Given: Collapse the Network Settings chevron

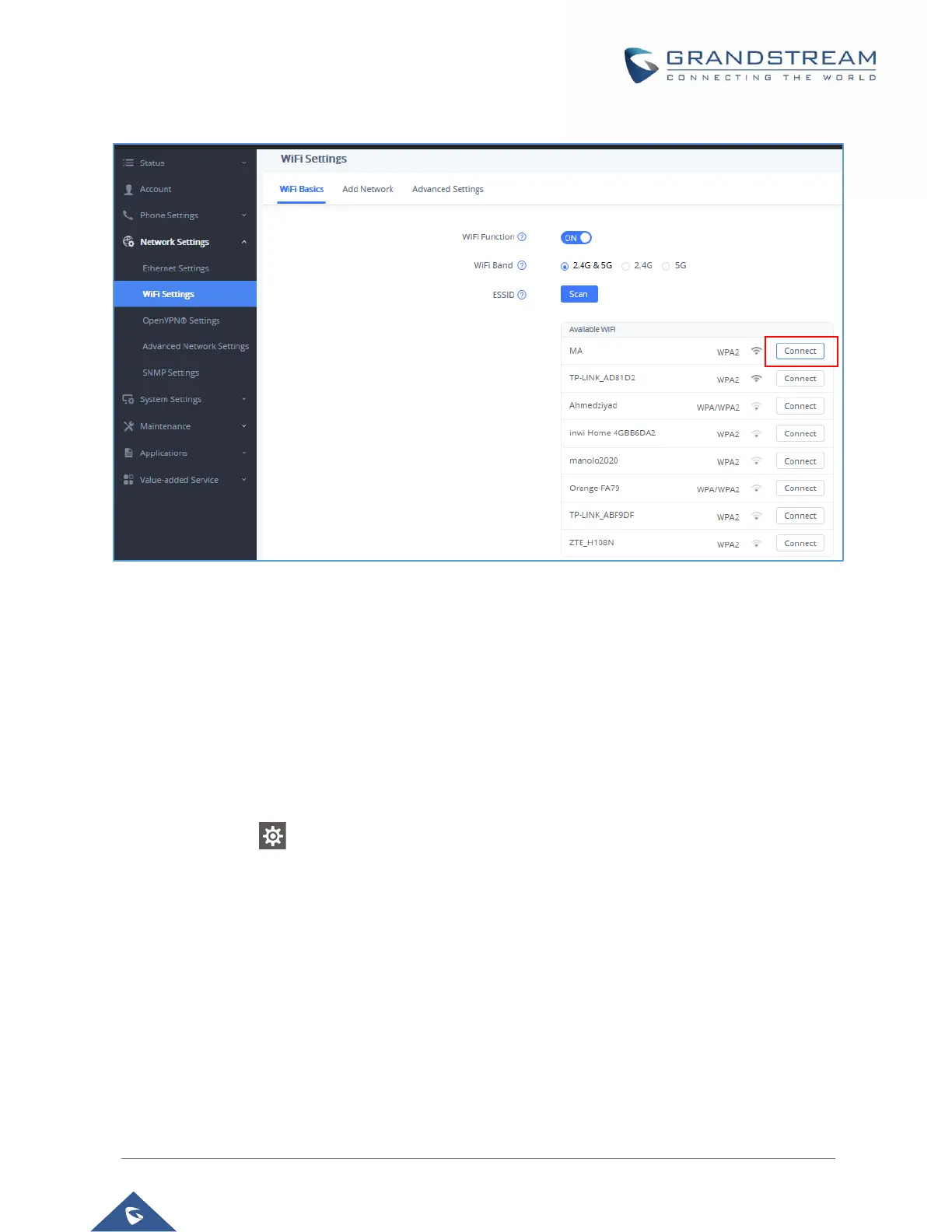Looking at the screenshot, I should pos(244,242).
